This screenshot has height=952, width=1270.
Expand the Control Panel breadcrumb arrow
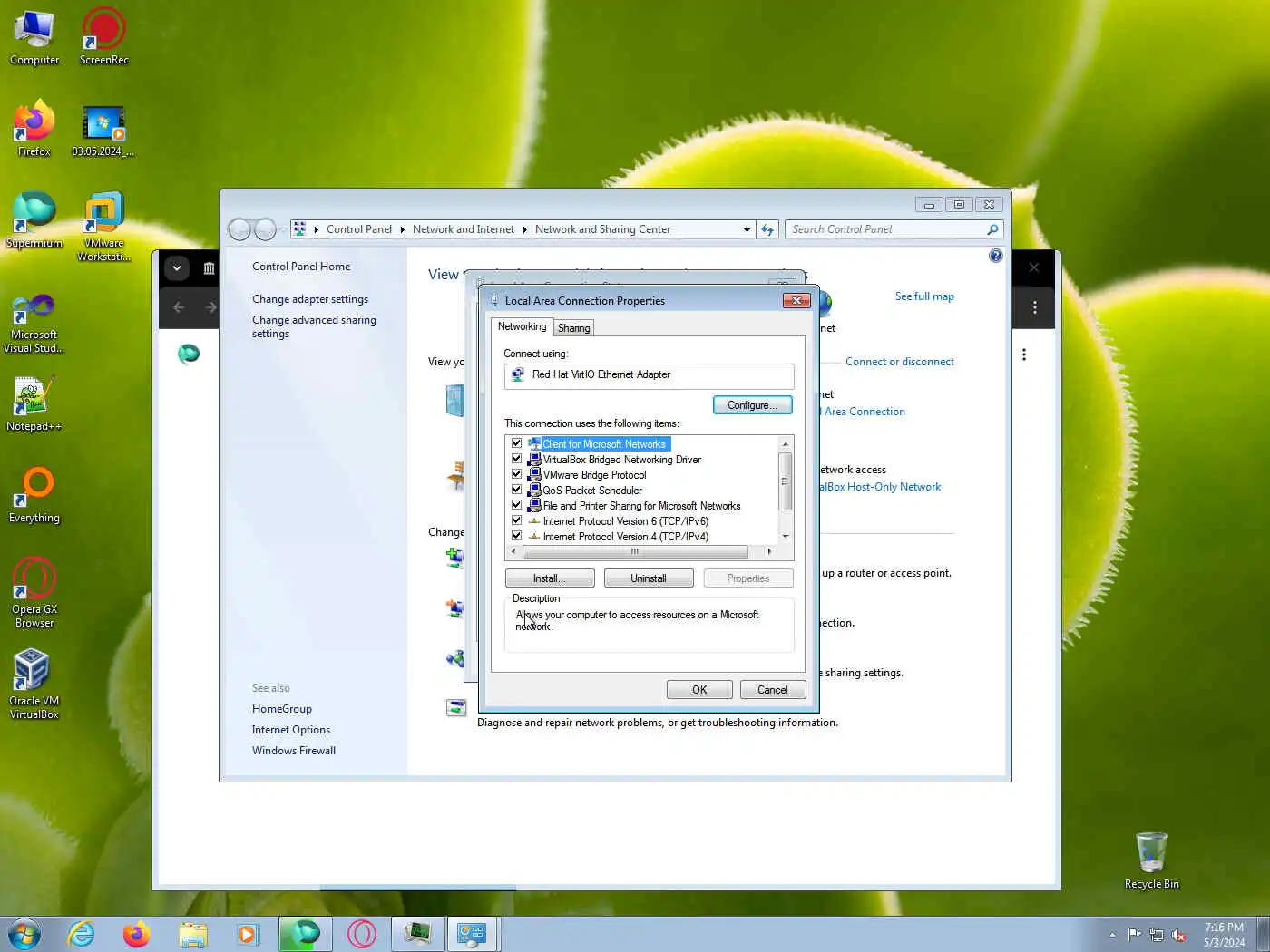tap(402, 229)
